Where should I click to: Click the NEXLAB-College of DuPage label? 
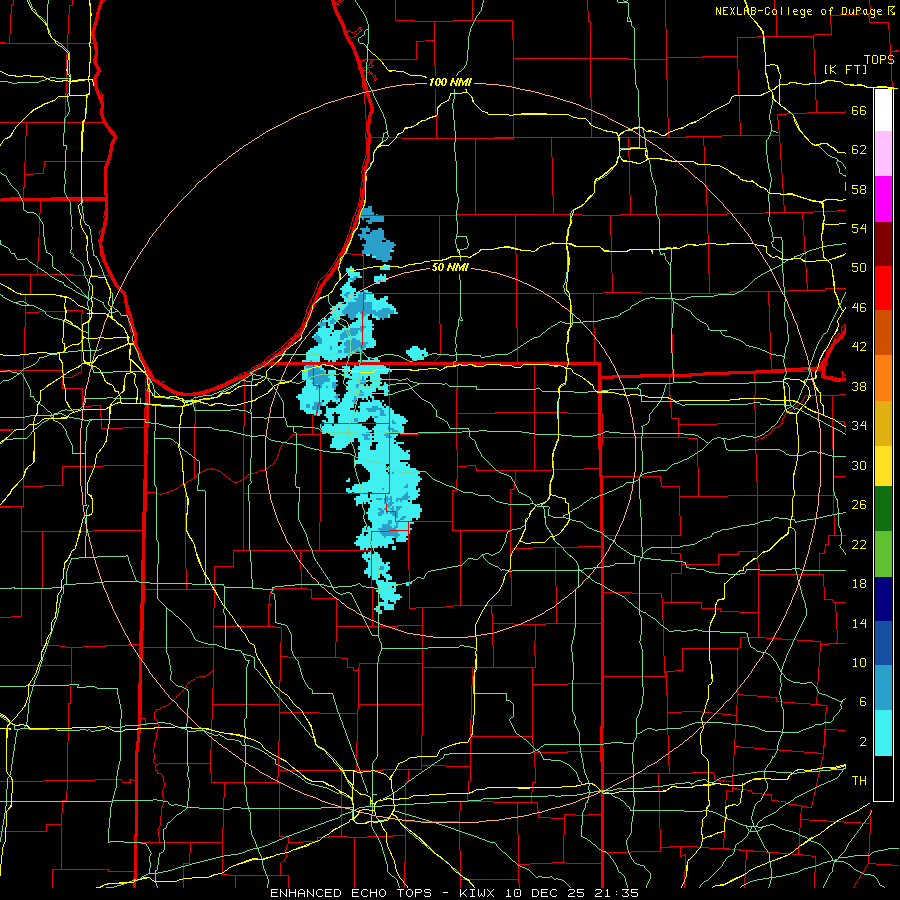798,11
